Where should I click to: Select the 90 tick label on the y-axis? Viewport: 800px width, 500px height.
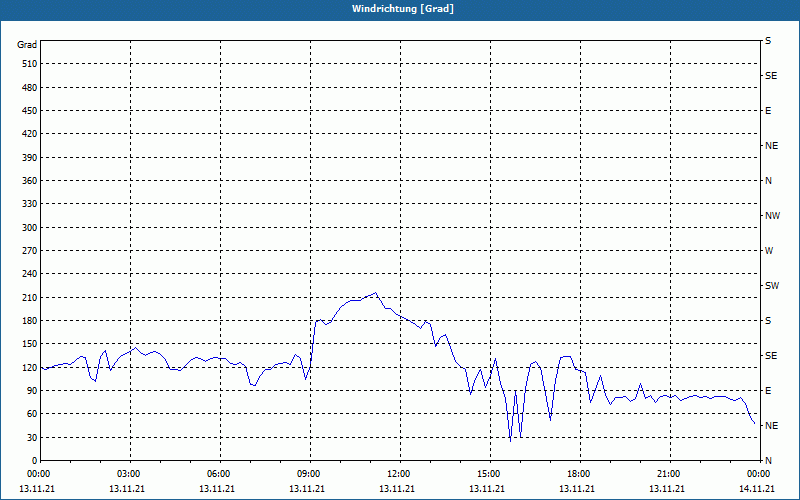(32, 391)
